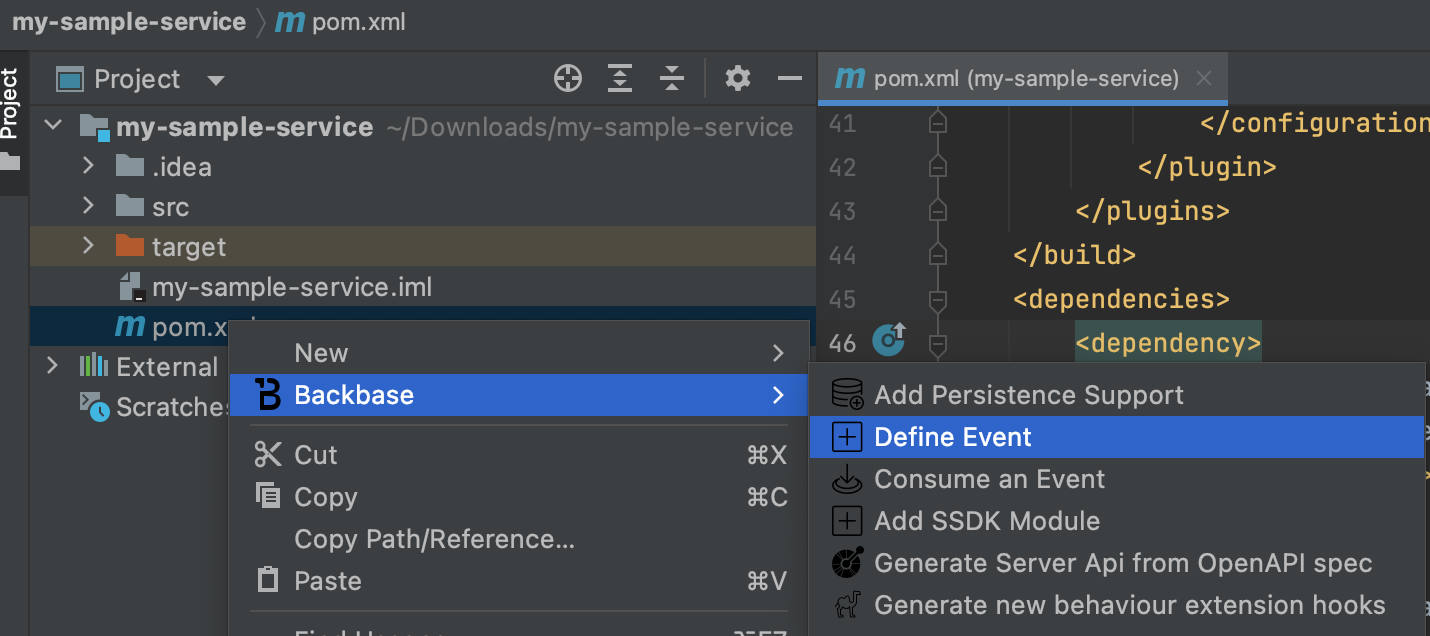The height and width of the screenshot is (636, 1430).
Task: Select Define Event menu item
Action: pos(1116,437)
